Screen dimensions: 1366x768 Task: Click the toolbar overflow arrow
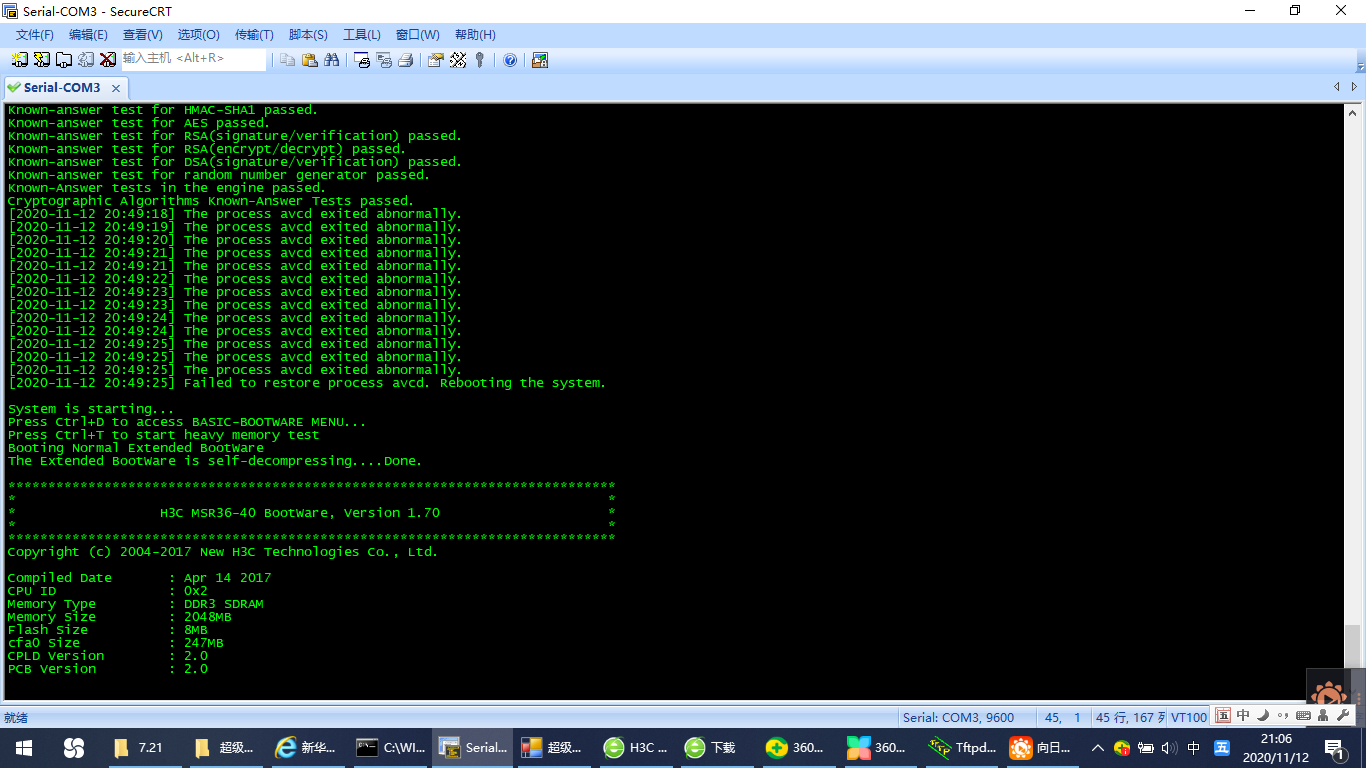[x=1360, y=66]
